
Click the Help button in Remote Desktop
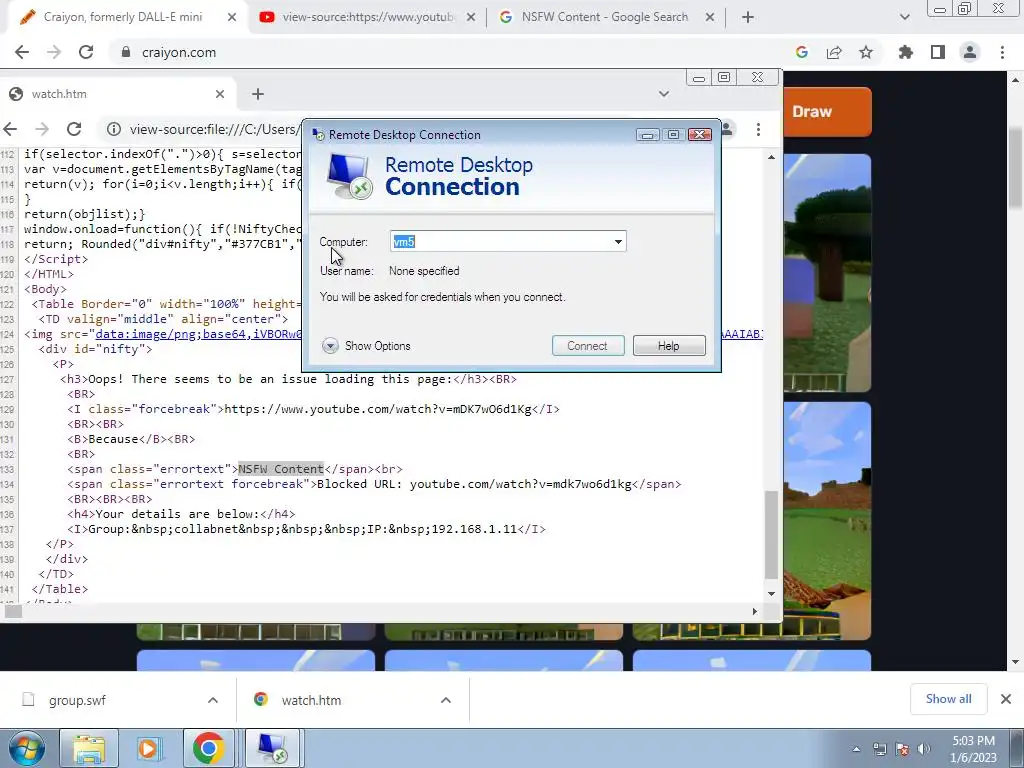click(x=669, y=346)
